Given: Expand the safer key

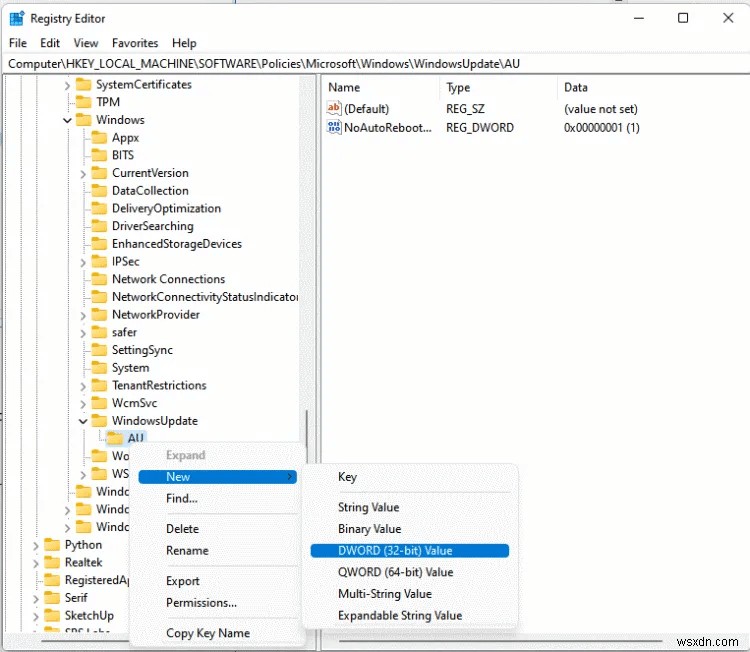Looking at the screenshot, I should coord(83,333).
